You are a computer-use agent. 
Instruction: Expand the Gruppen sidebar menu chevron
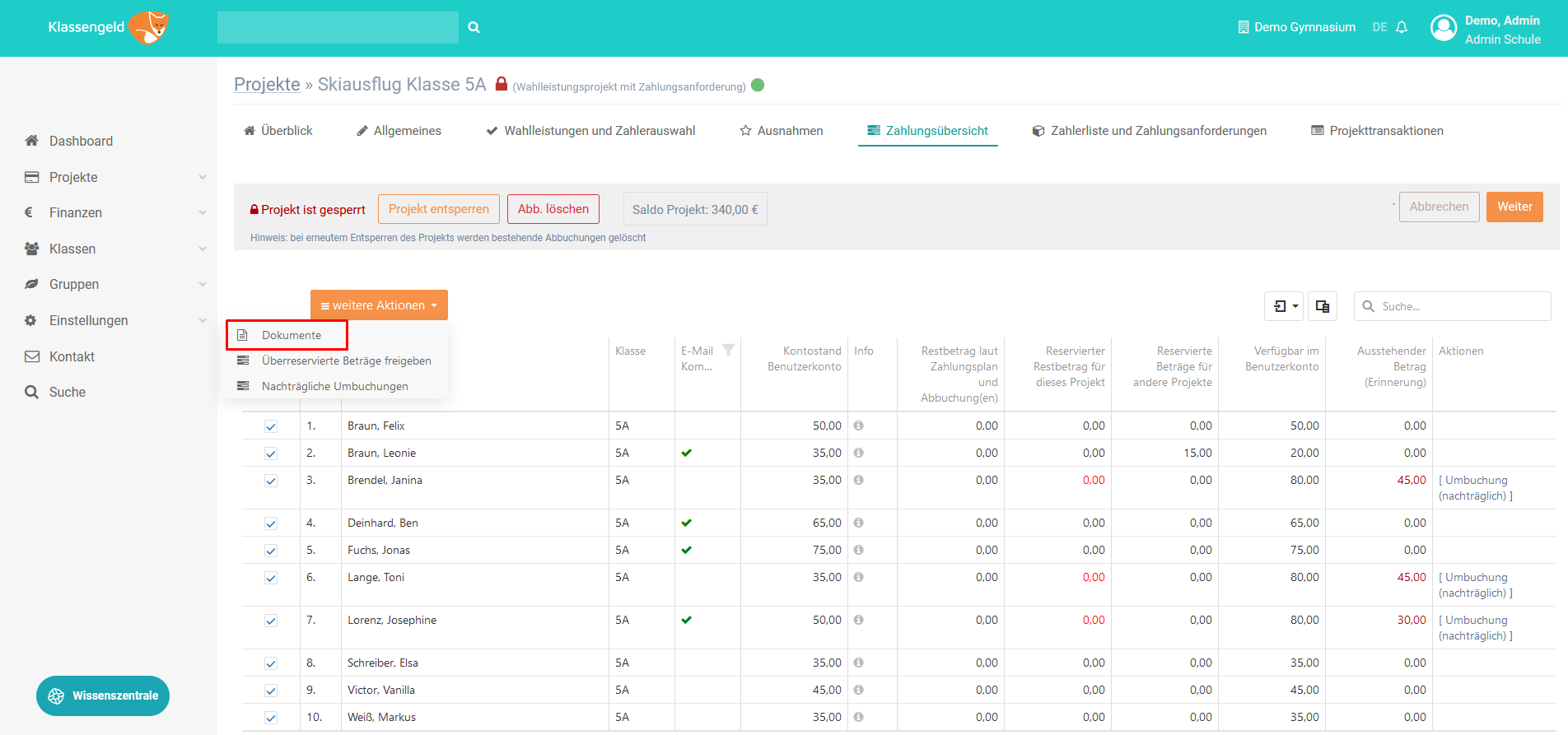[203, 284]
